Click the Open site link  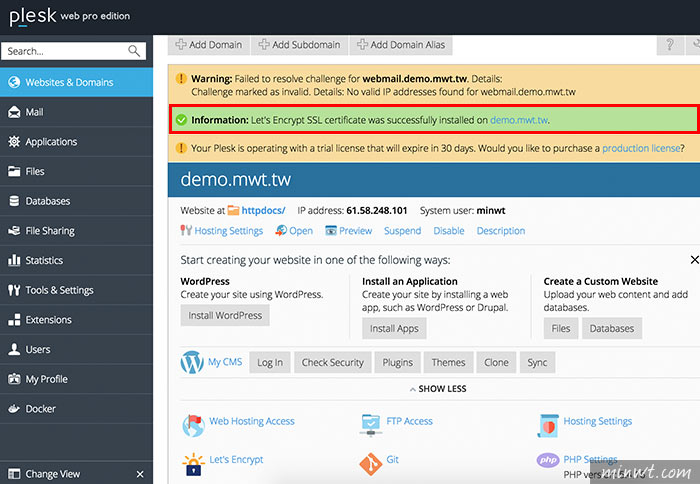click(301, 231)
